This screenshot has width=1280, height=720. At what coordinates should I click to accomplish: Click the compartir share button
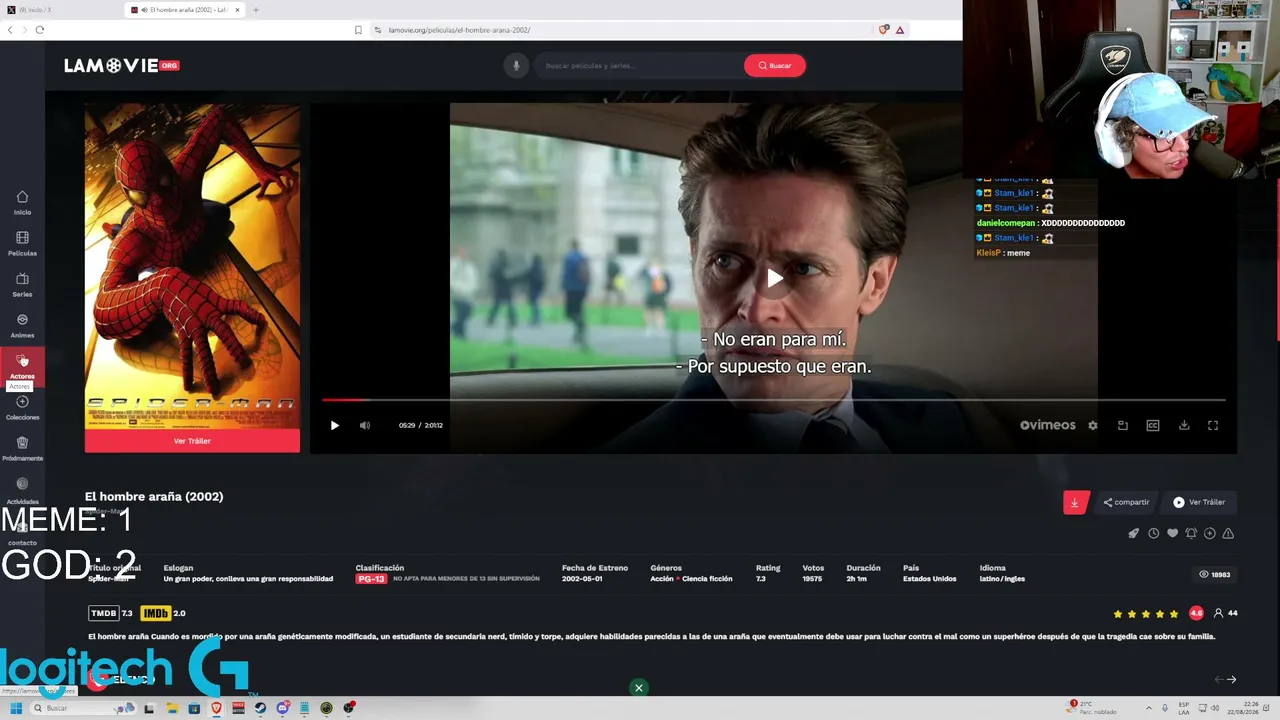(x=1126, y=502)
